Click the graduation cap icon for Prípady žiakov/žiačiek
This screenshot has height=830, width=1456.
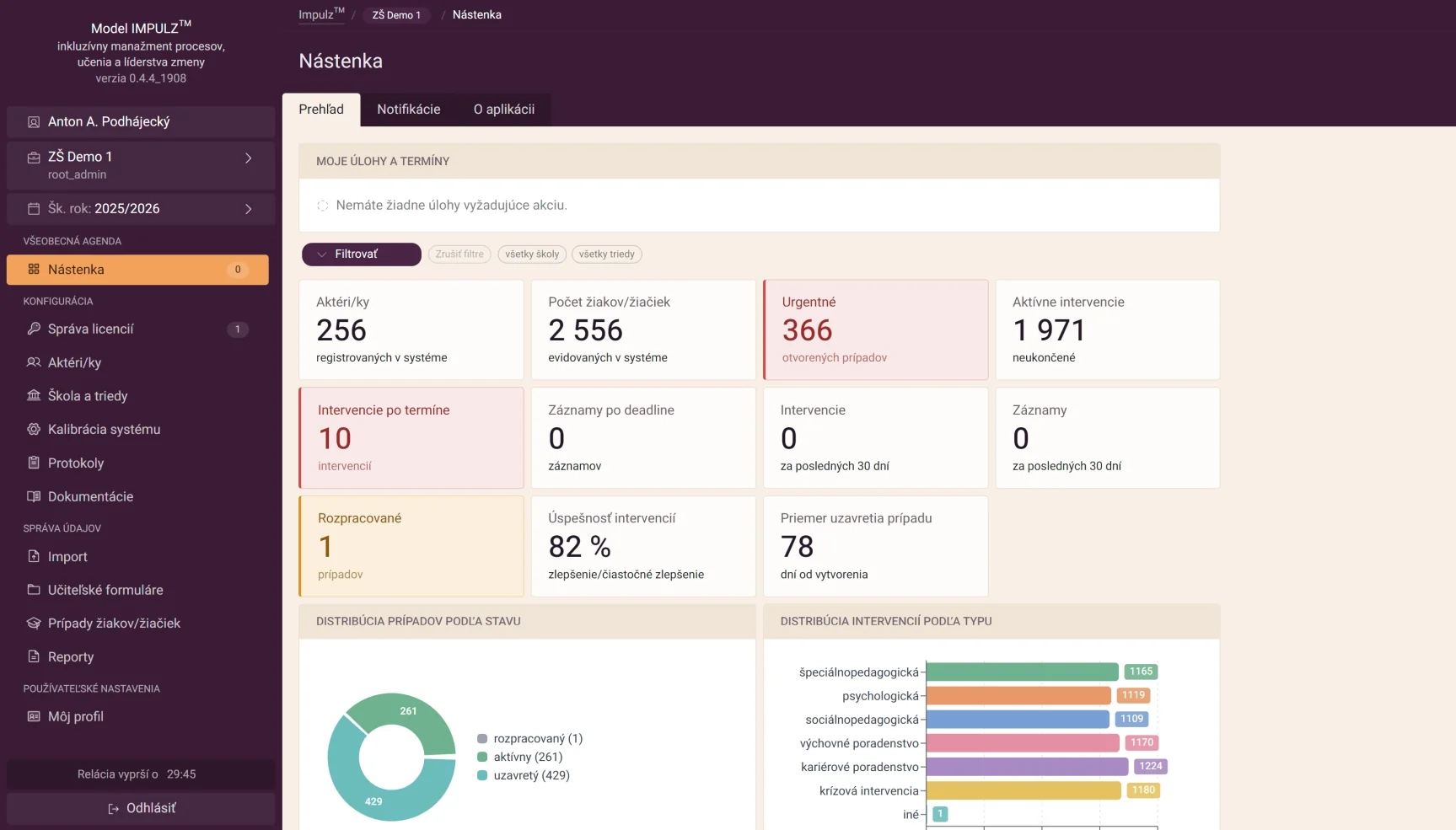pyautogui.click(x=34, y=624)
